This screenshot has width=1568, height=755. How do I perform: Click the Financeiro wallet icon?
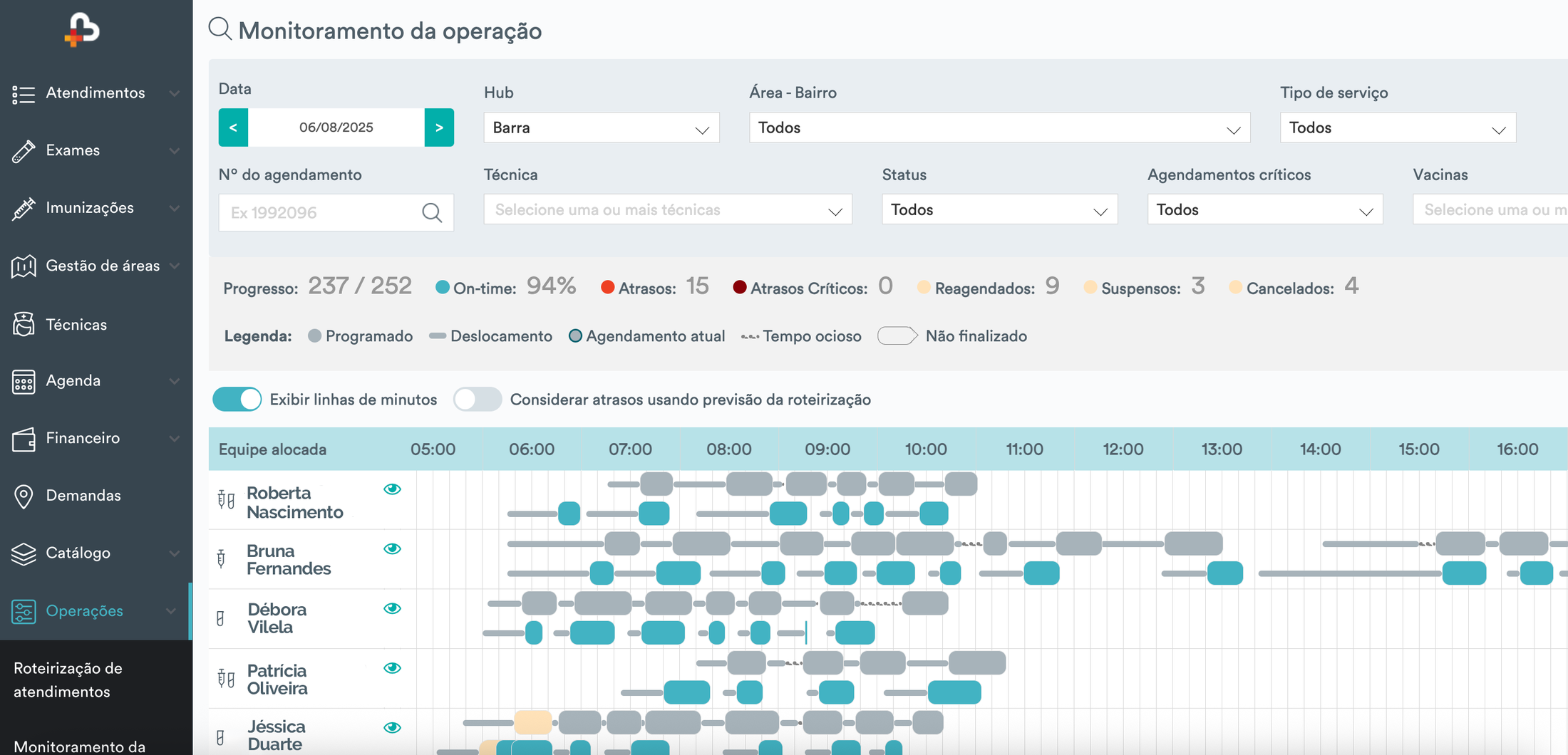pos(24,439)
